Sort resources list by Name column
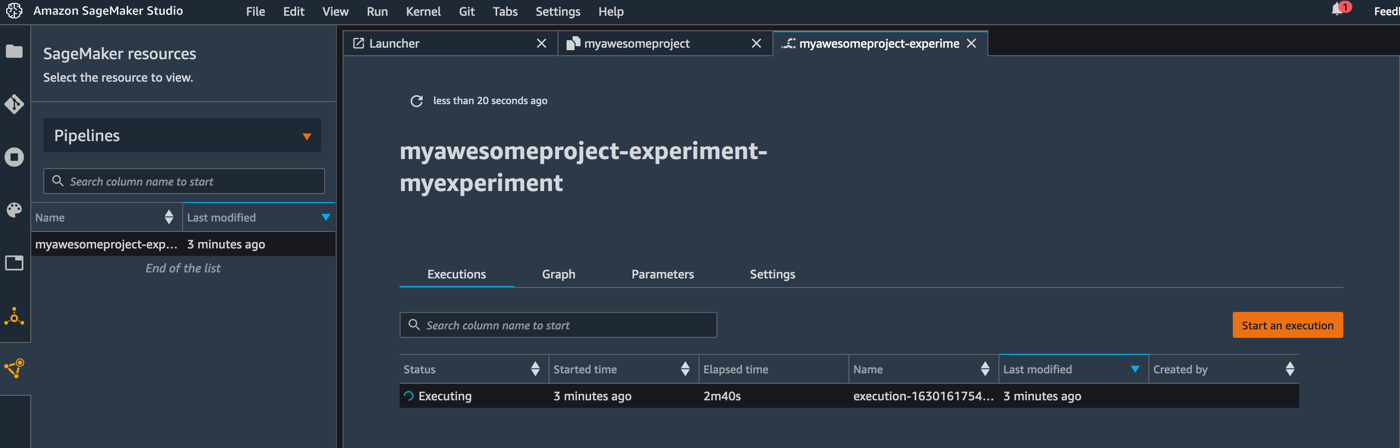The image size is (1400, 448). pyautogui.click(x=169, y=217)
